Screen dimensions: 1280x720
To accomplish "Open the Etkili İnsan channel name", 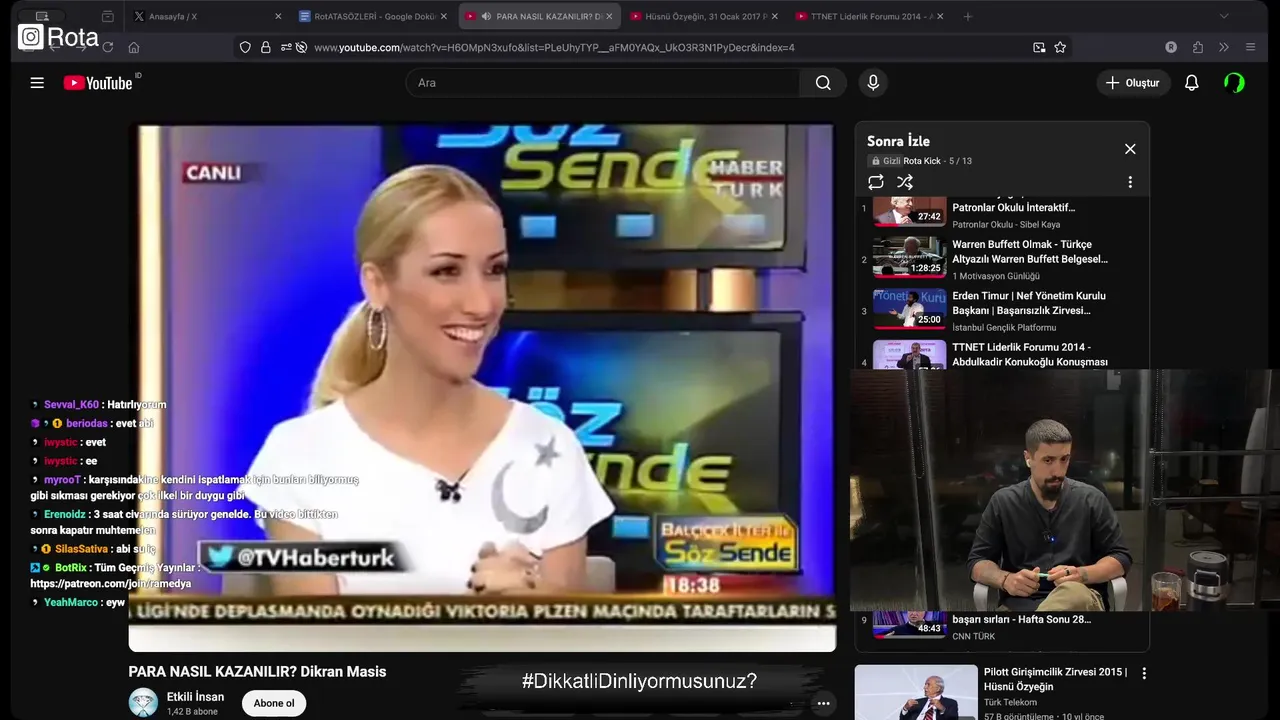I will coord(195,697).
